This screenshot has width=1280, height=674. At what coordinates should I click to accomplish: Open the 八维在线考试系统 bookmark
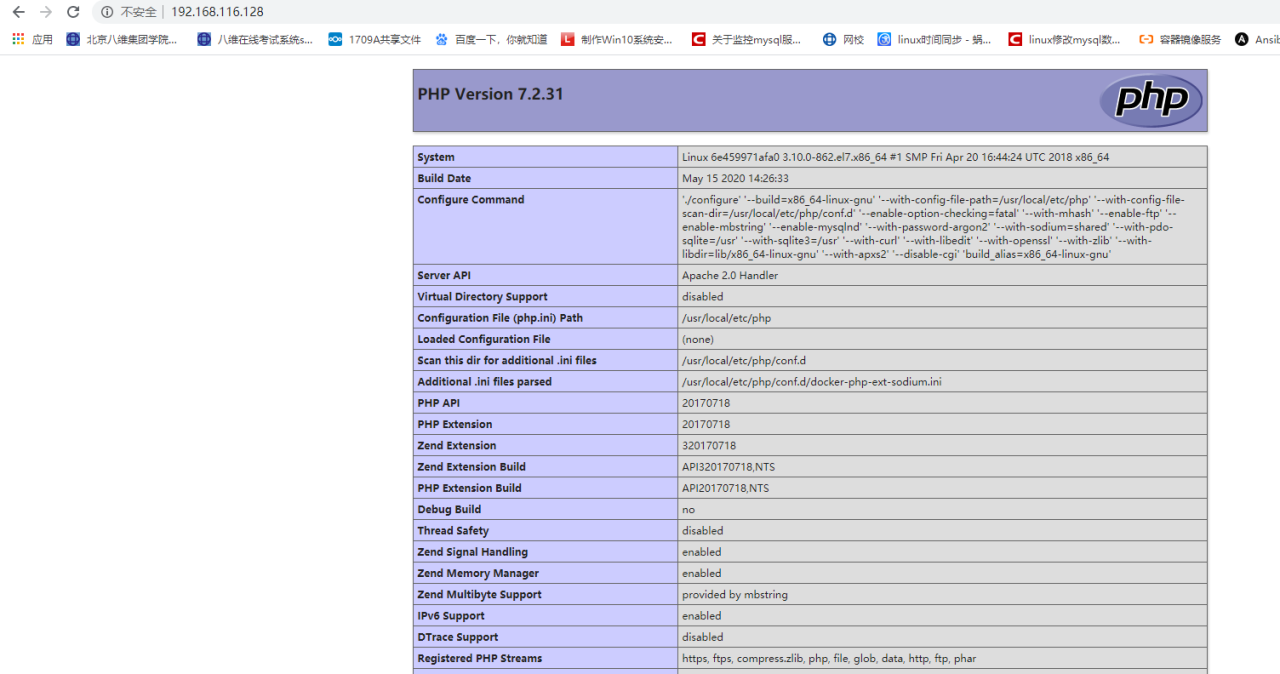pos(255,39)
